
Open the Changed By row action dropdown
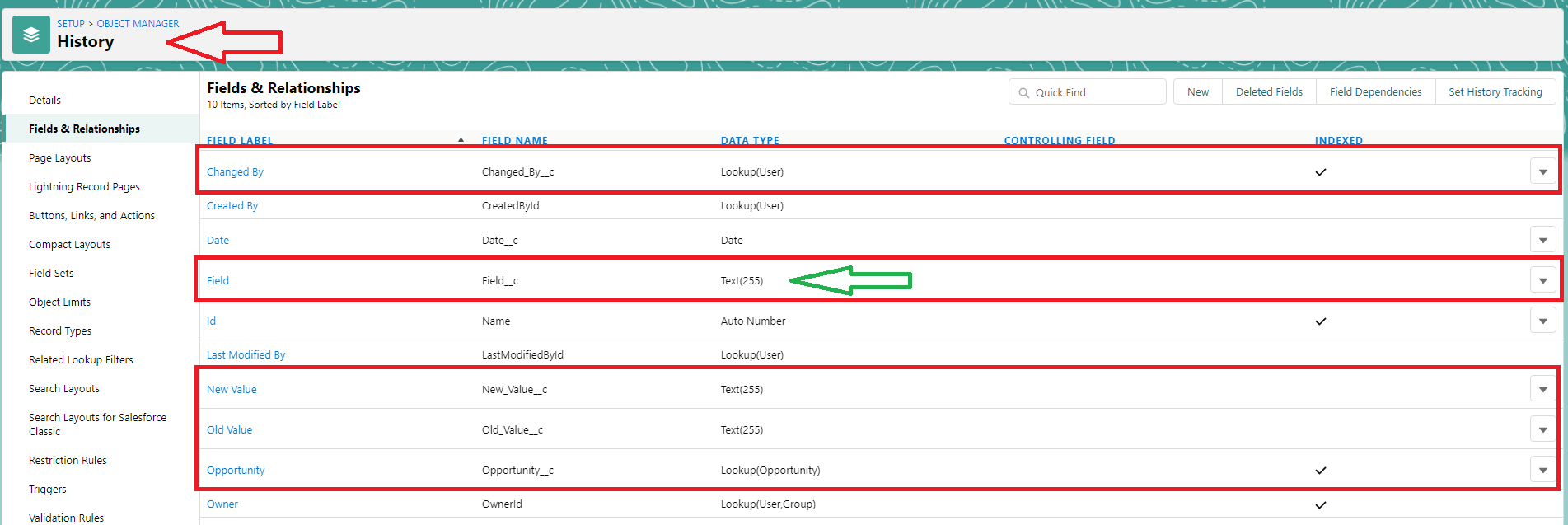click(x=1542, y=172)
